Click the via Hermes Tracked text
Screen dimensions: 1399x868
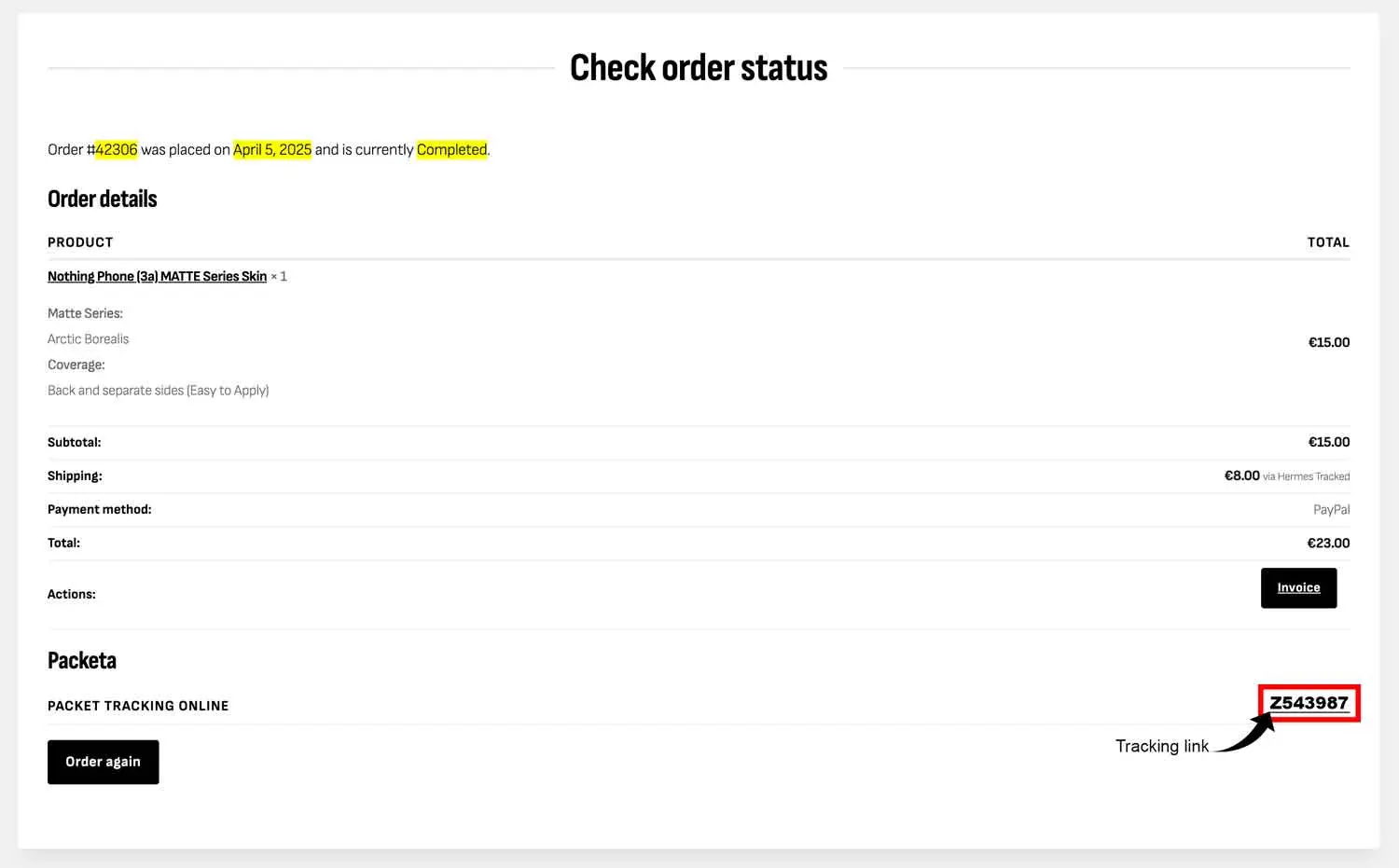tap(1306, 476)
